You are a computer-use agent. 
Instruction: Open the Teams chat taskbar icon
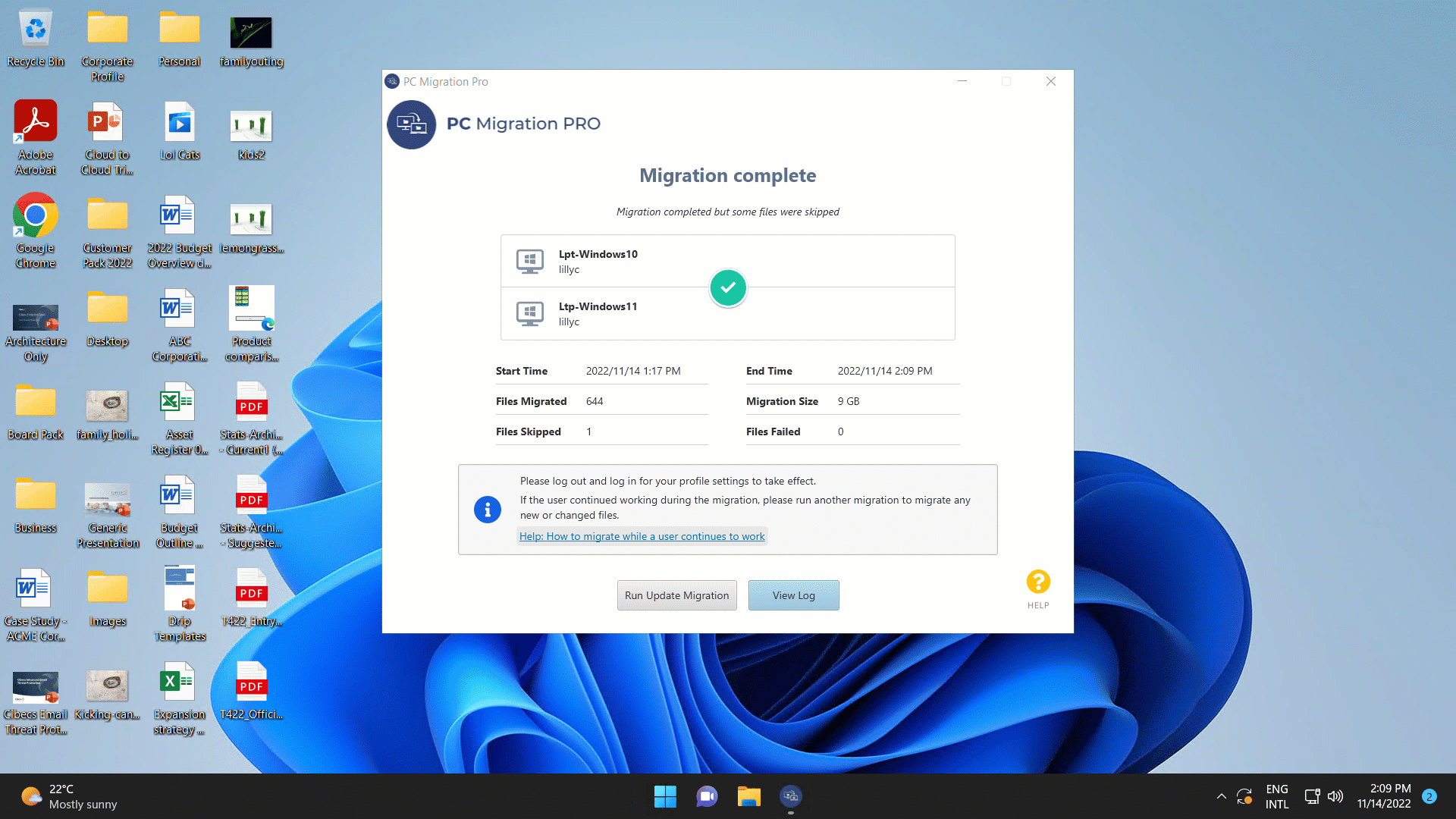[707, 796]
